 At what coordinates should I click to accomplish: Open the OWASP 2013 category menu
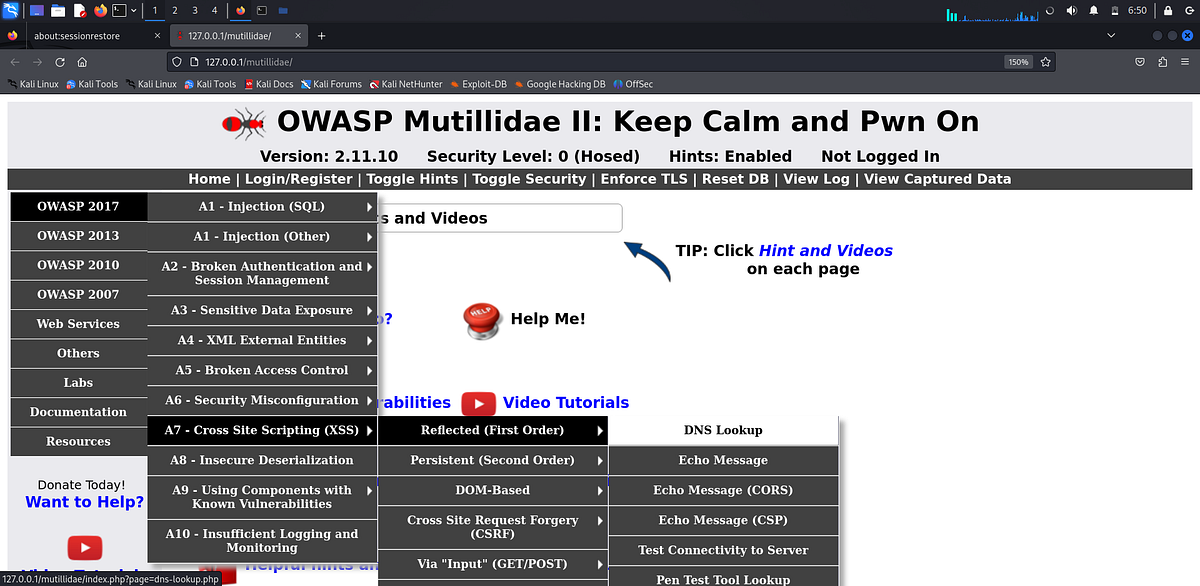pyautogui.click(x=78, y=236)
